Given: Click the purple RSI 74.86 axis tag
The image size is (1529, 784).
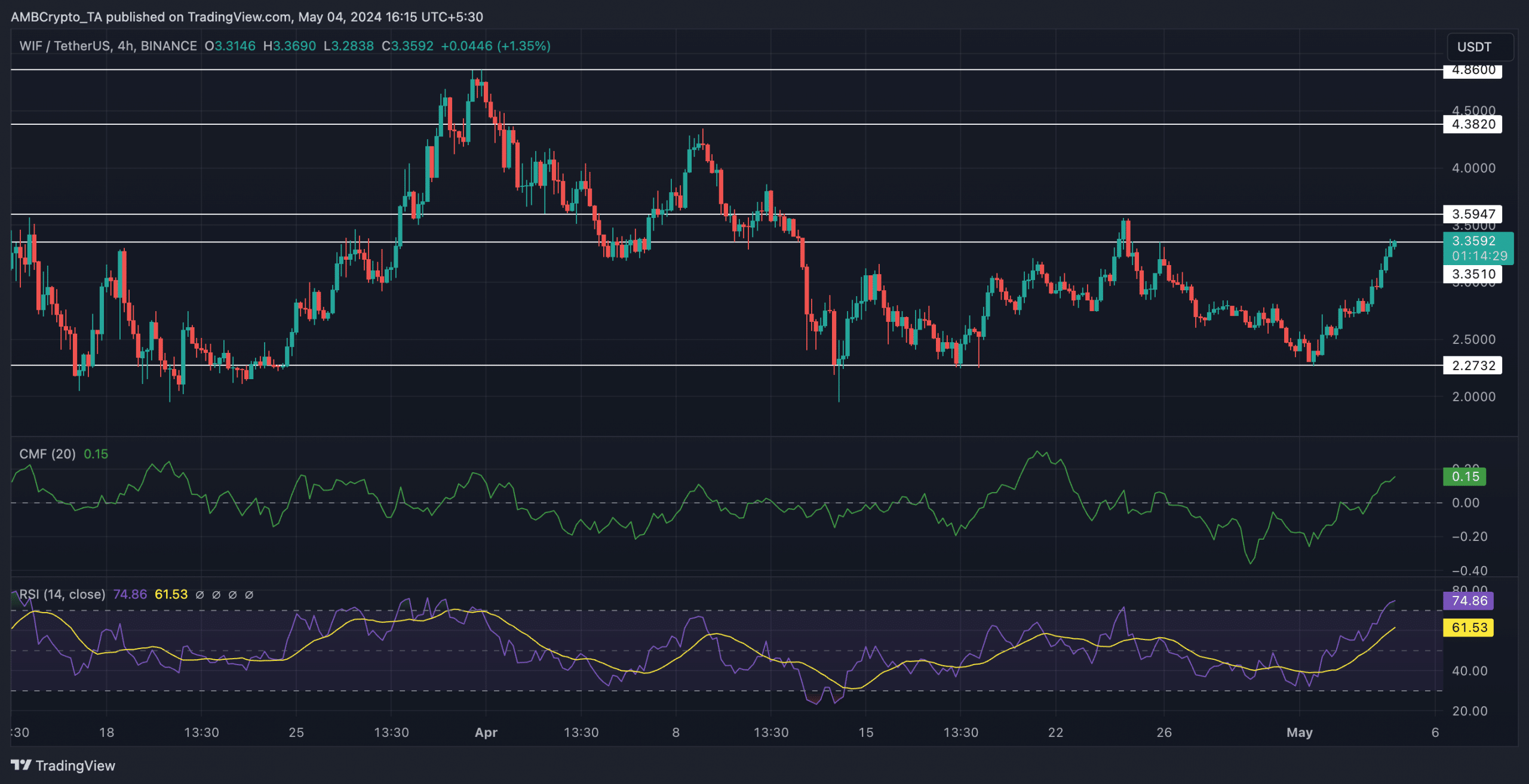Looking at the screenshot, I should coord(1468,601).
